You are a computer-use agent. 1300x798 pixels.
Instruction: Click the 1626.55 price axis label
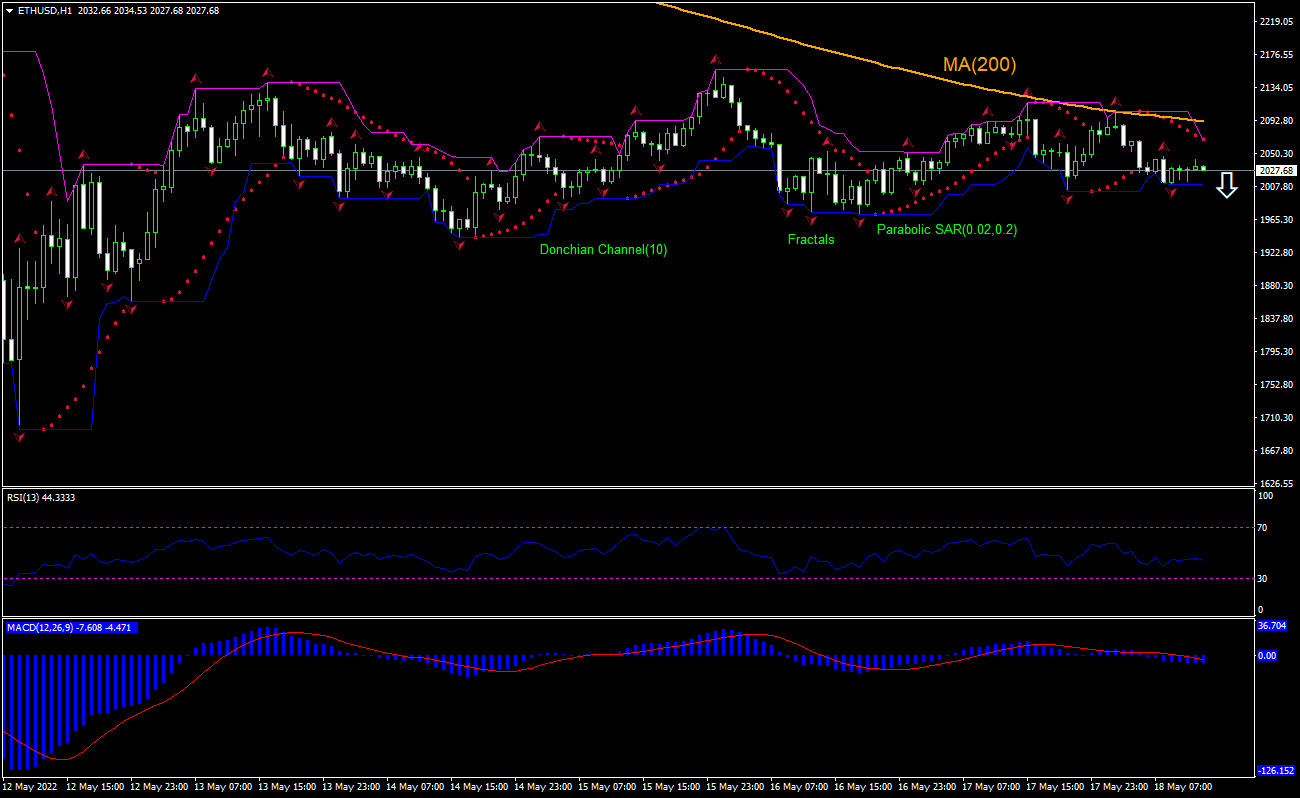1277,483
